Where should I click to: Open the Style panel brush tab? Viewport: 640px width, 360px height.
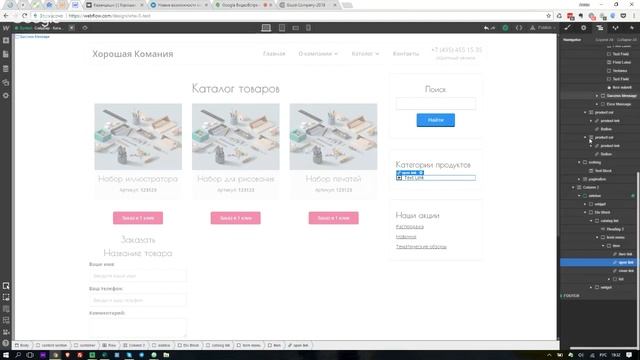[567, 28]
